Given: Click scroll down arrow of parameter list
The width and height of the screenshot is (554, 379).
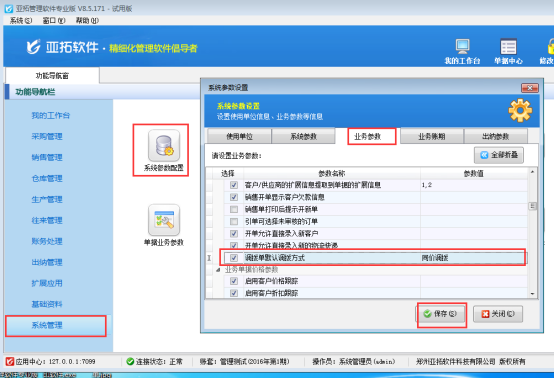Looking at the screenshot, I should tap(532, 294).
